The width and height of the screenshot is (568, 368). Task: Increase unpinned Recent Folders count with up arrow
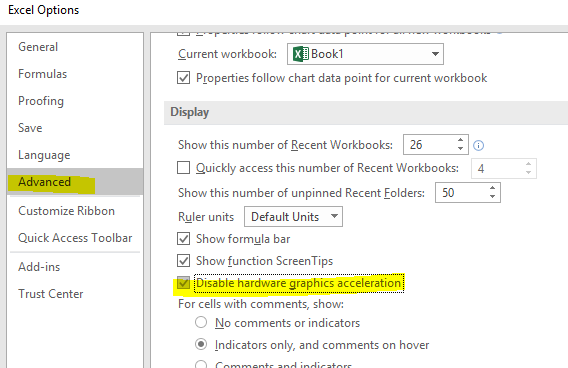pos(492,188)
